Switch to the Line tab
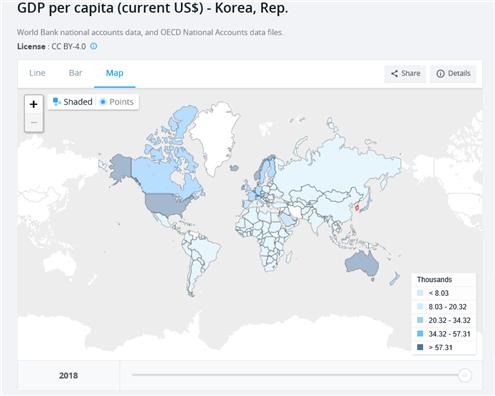 tap(37, 73)
